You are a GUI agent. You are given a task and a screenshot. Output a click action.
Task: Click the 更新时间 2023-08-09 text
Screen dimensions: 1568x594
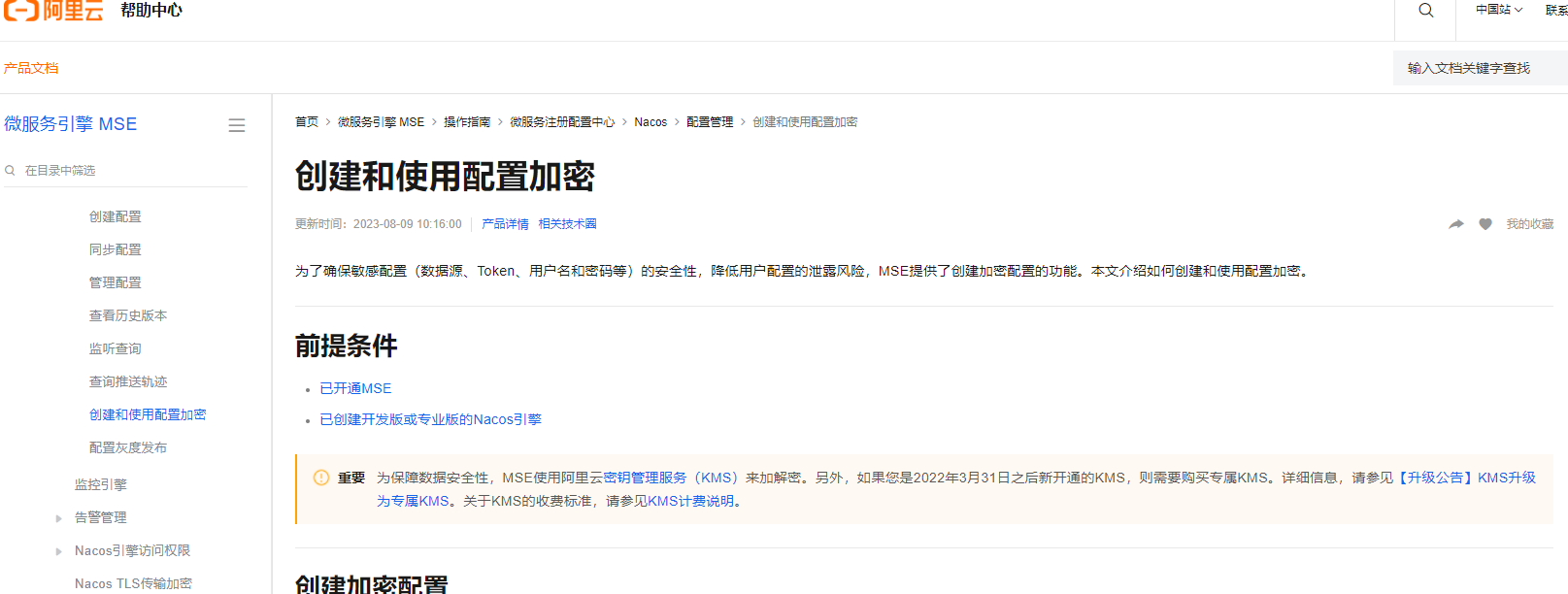(x=379, y=224)
